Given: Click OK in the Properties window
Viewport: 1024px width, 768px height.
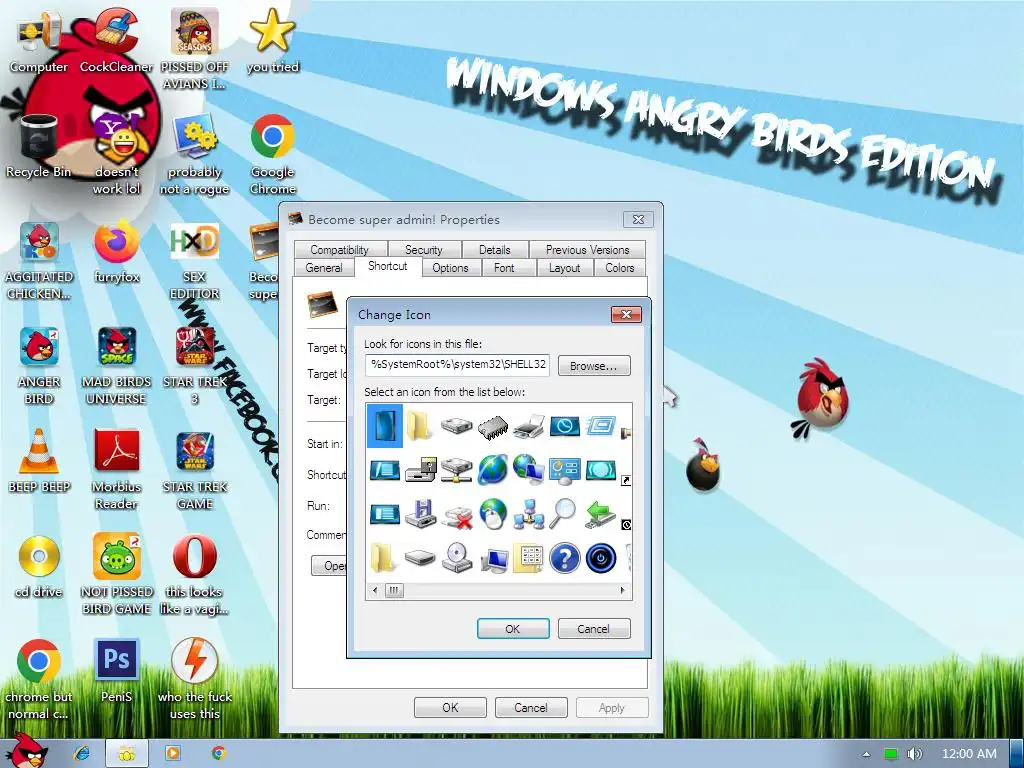Looking at the screenshot, I should coord(450,707).
